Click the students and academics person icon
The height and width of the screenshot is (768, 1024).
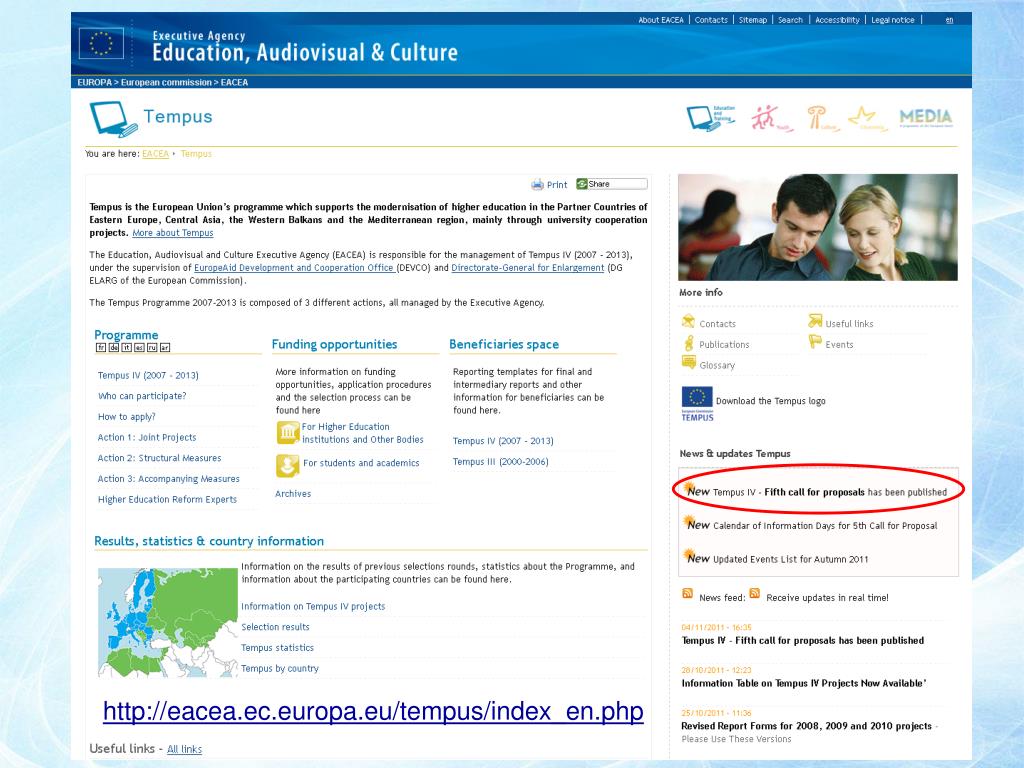click(288, 465)
